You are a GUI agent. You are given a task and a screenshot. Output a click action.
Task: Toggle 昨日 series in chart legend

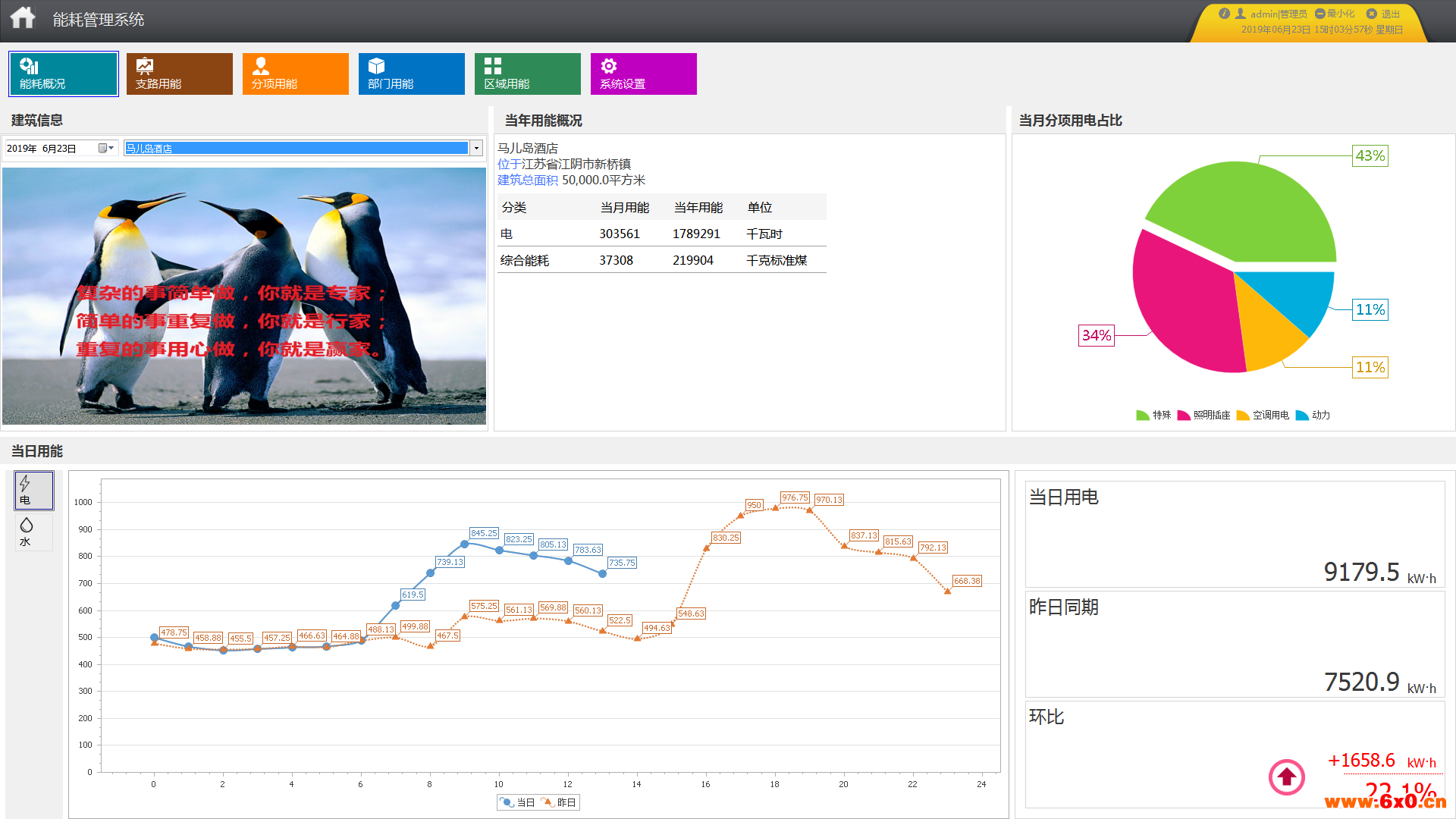click(x=559, y=802)
